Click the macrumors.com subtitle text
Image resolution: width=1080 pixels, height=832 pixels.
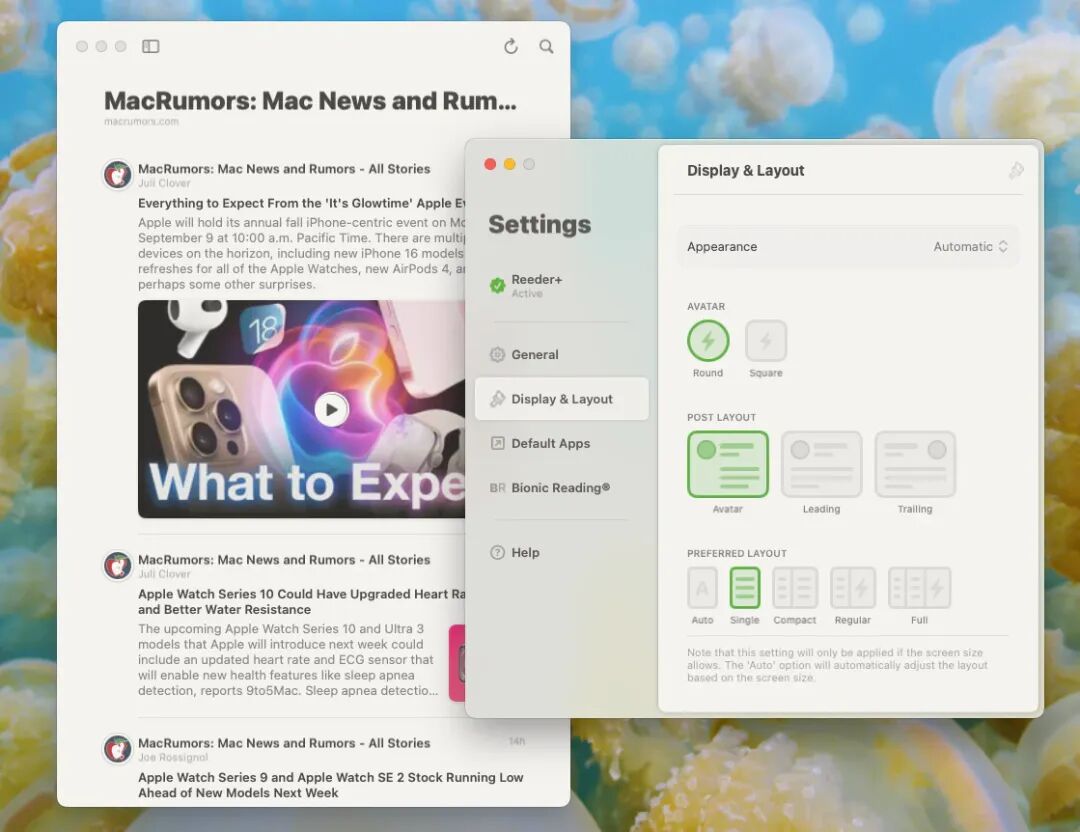(141, 121)
